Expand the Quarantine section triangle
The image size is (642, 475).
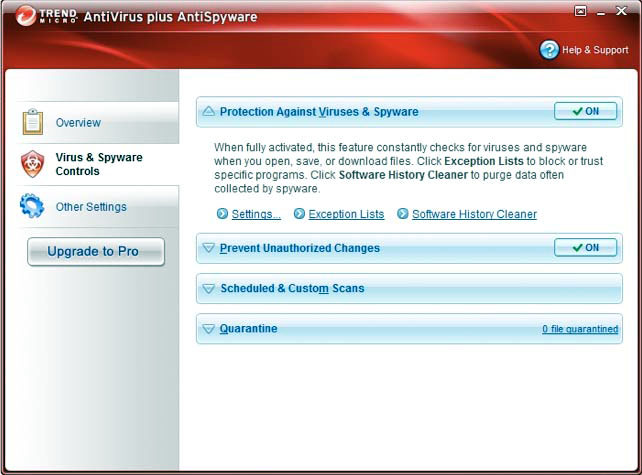tap(208, 328)
